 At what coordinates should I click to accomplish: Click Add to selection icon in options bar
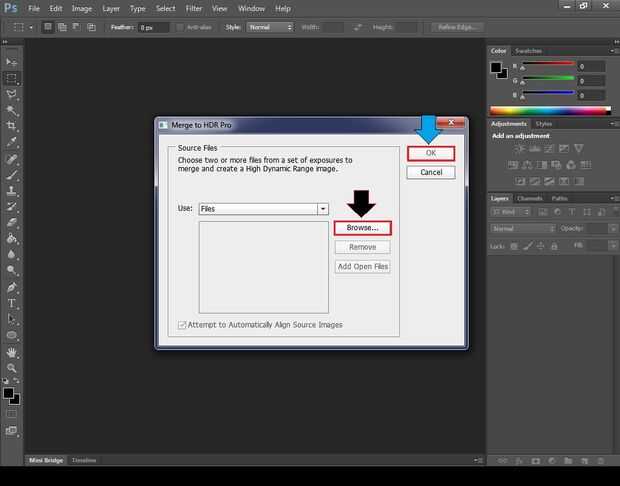point(62,27)
